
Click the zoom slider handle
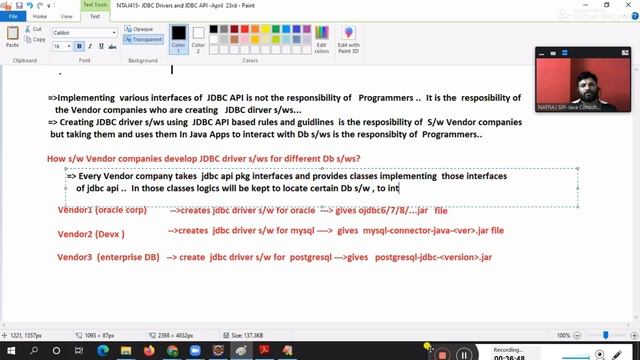point(606,335)
